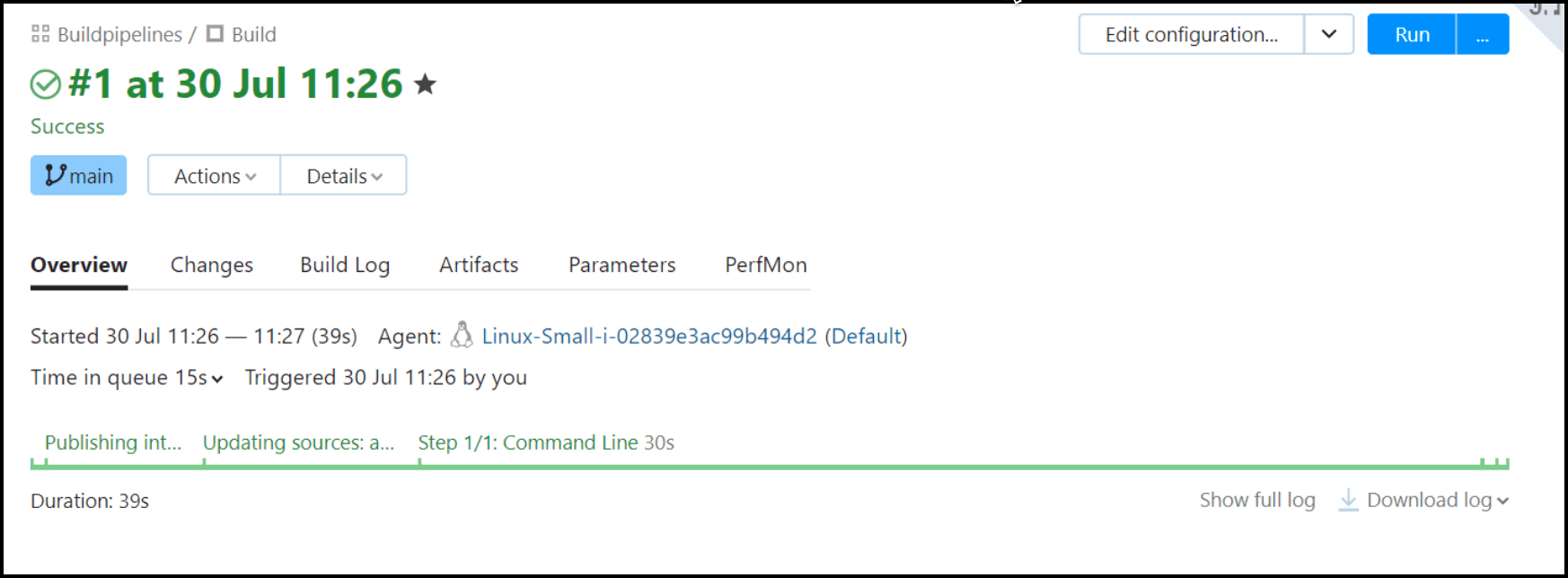Click the Updating sources stage label

(x=298, y=442)
